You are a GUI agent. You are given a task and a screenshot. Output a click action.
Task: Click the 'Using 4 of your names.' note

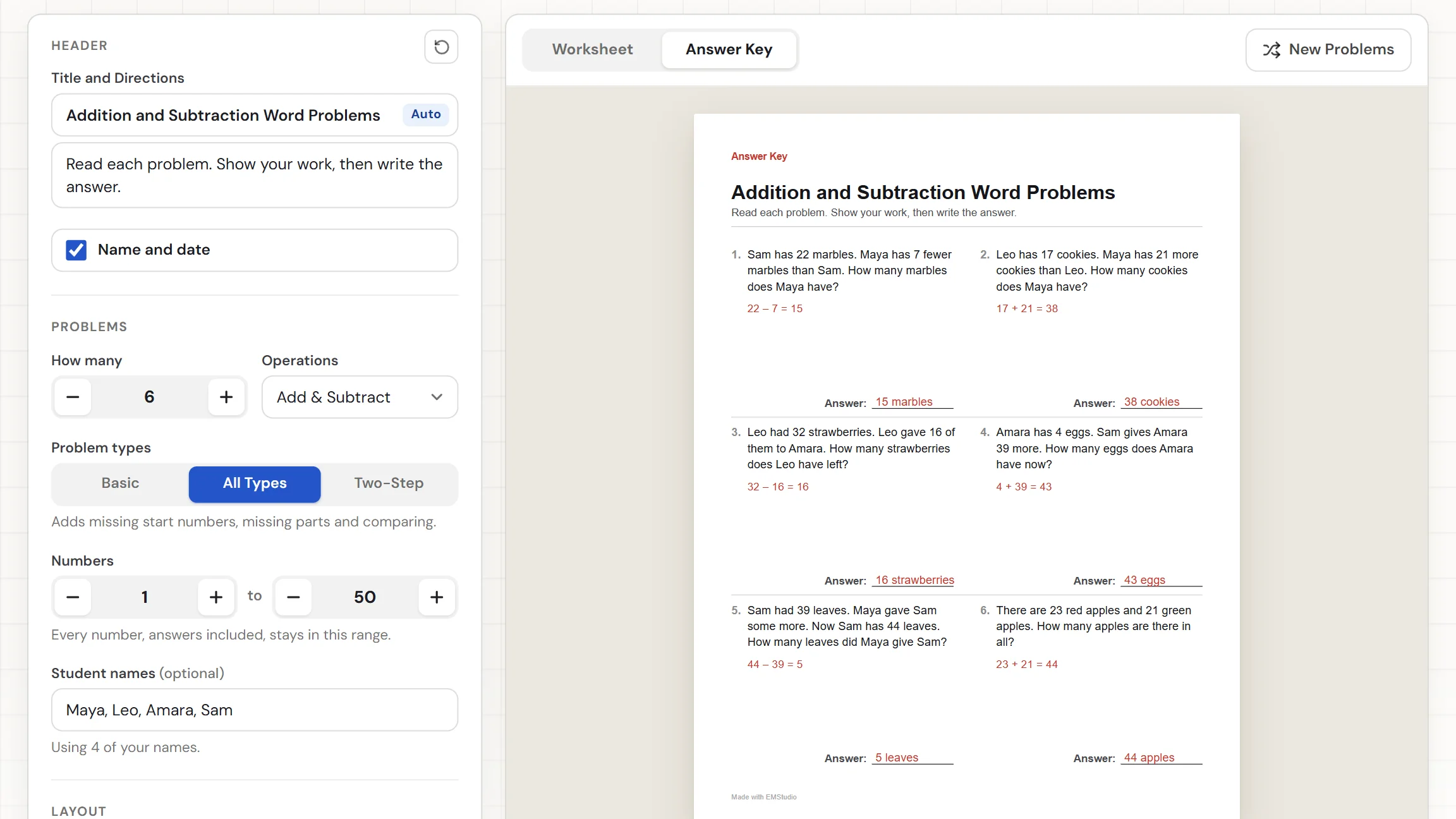125,747
